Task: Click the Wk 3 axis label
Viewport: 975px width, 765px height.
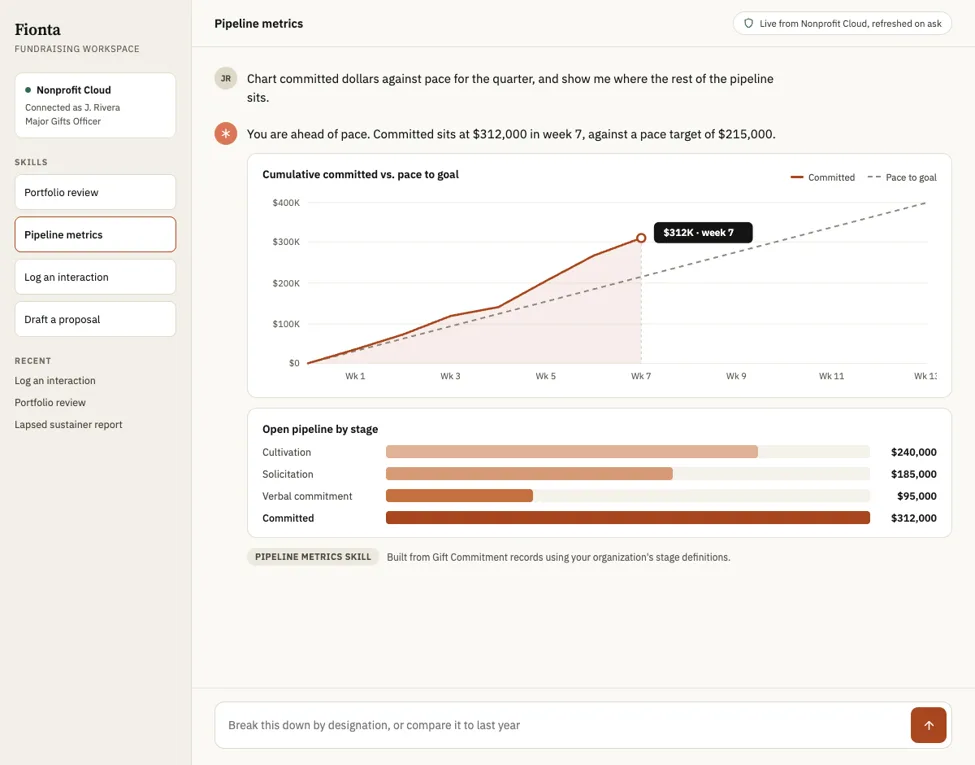Action: point(450,376)
